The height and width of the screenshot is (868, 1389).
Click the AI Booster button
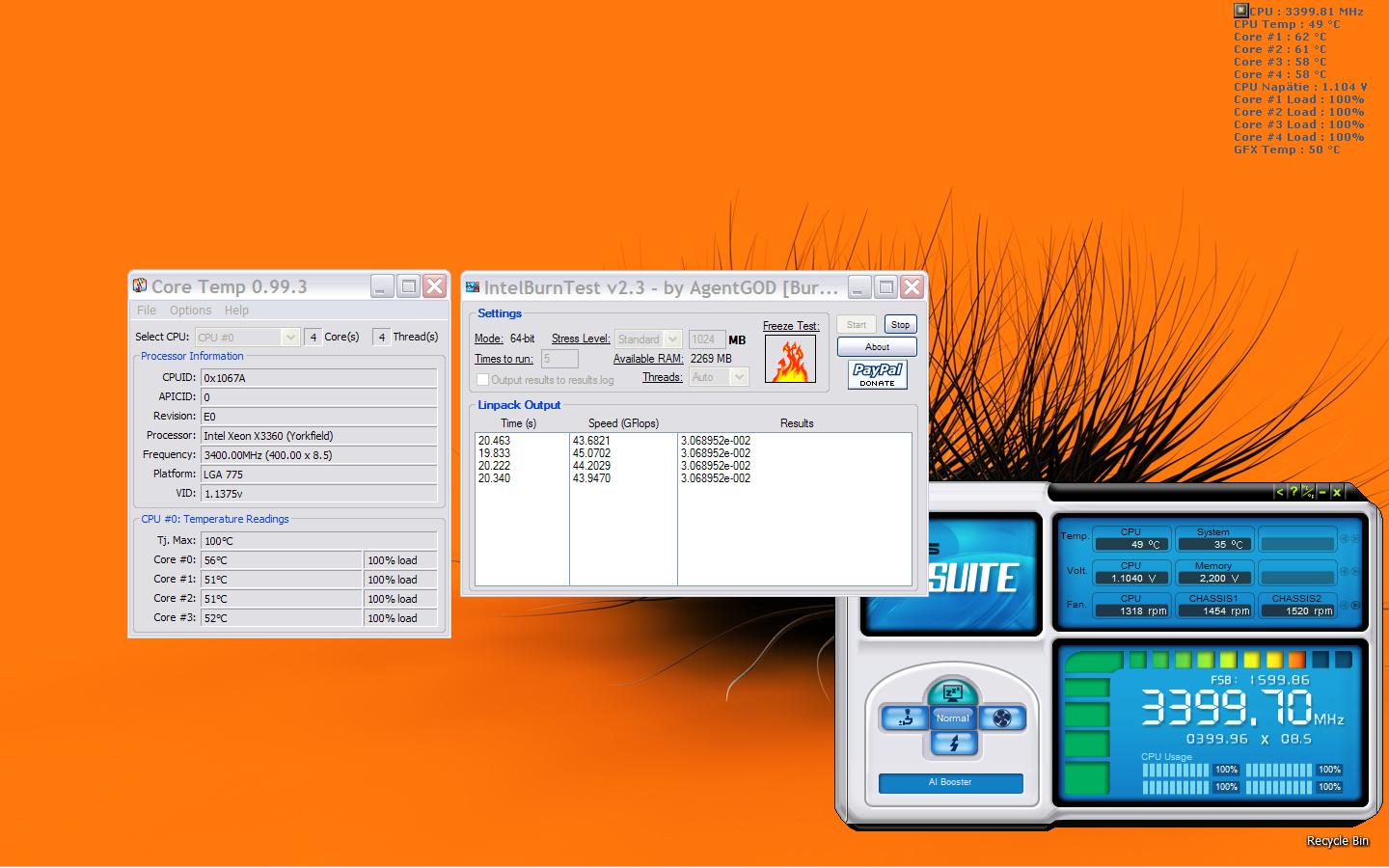click(x=950, y=782)
